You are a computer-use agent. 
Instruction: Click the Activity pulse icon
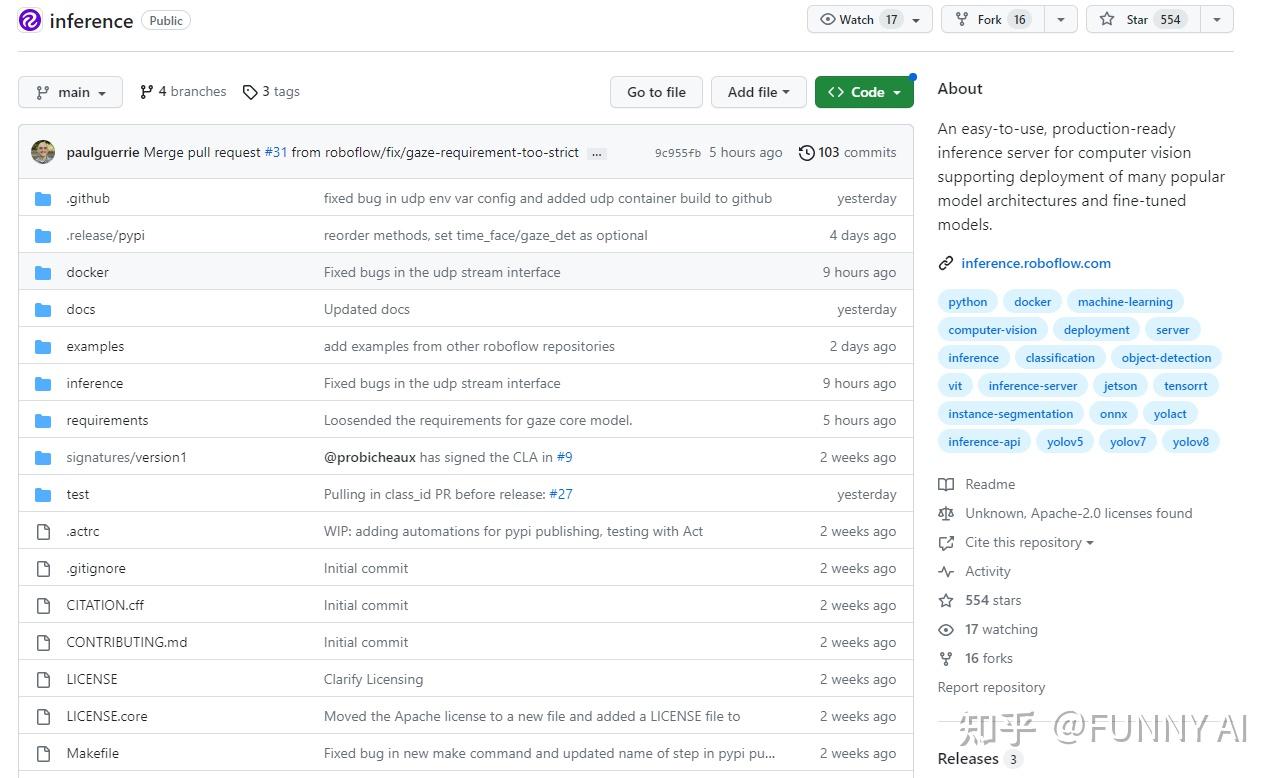click(x=946, y=572)
